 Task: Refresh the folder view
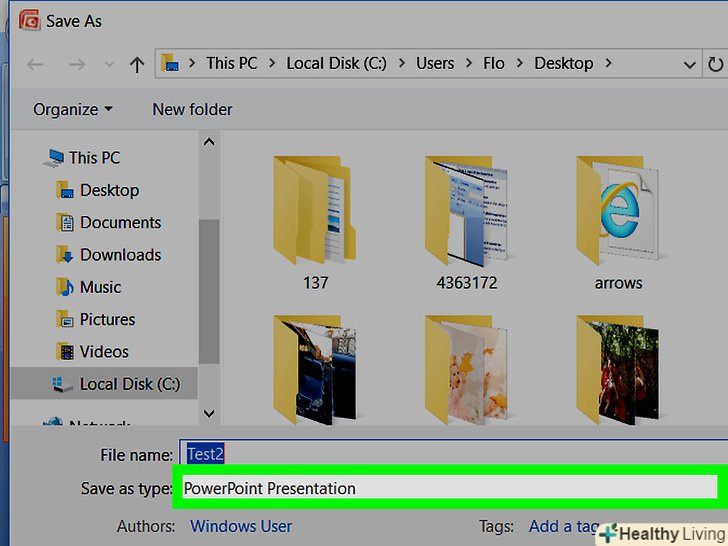click(715, 64)
